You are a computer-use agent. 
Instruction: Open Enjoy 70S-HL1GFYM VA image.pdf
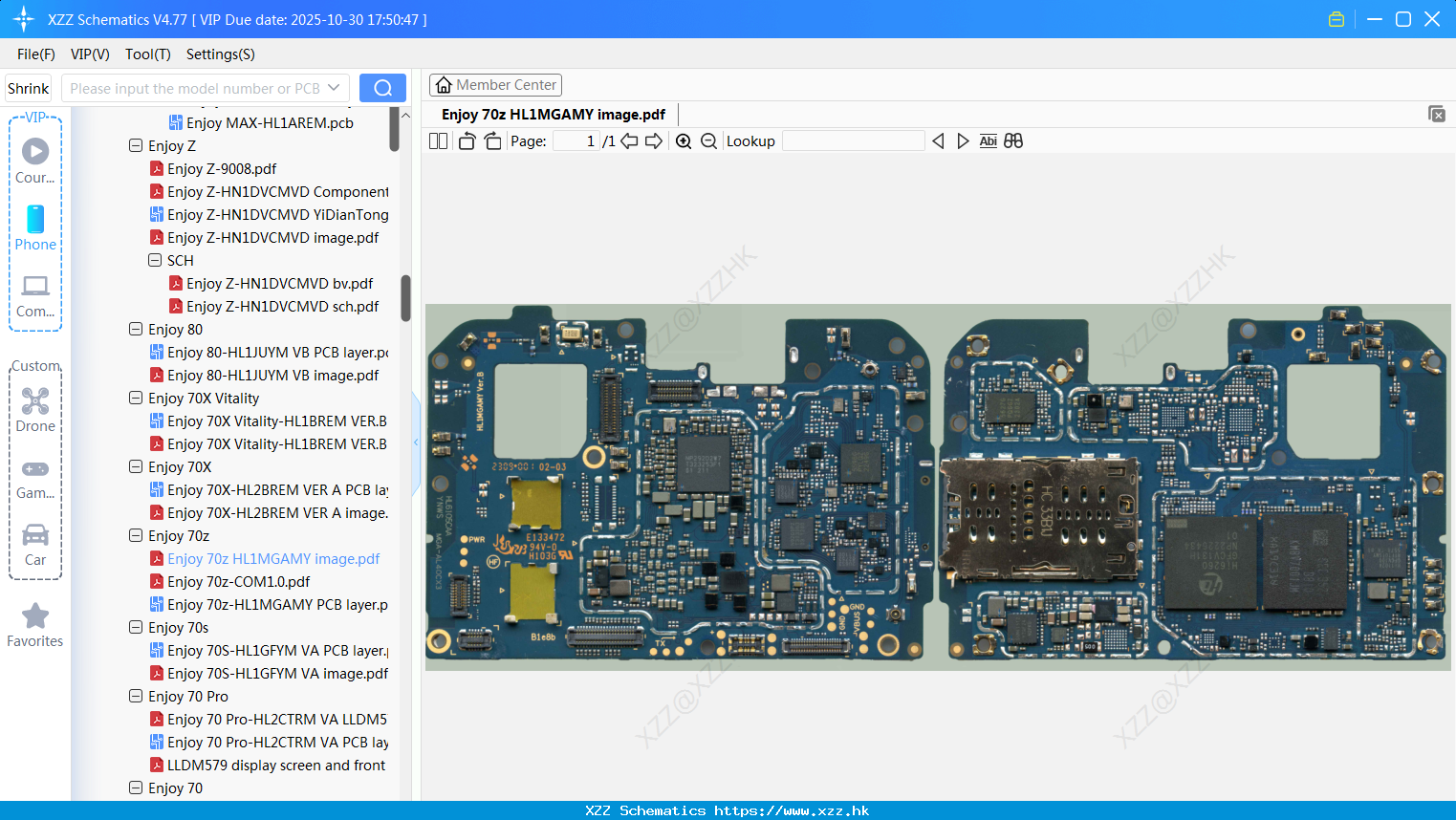[270, 674]
